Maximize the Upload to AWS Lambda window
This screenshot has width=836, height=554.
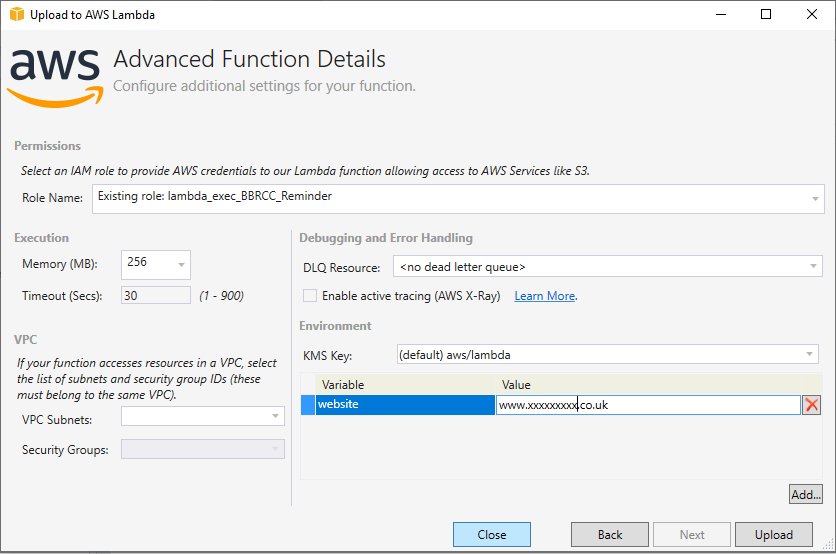[x=766, y=14]
